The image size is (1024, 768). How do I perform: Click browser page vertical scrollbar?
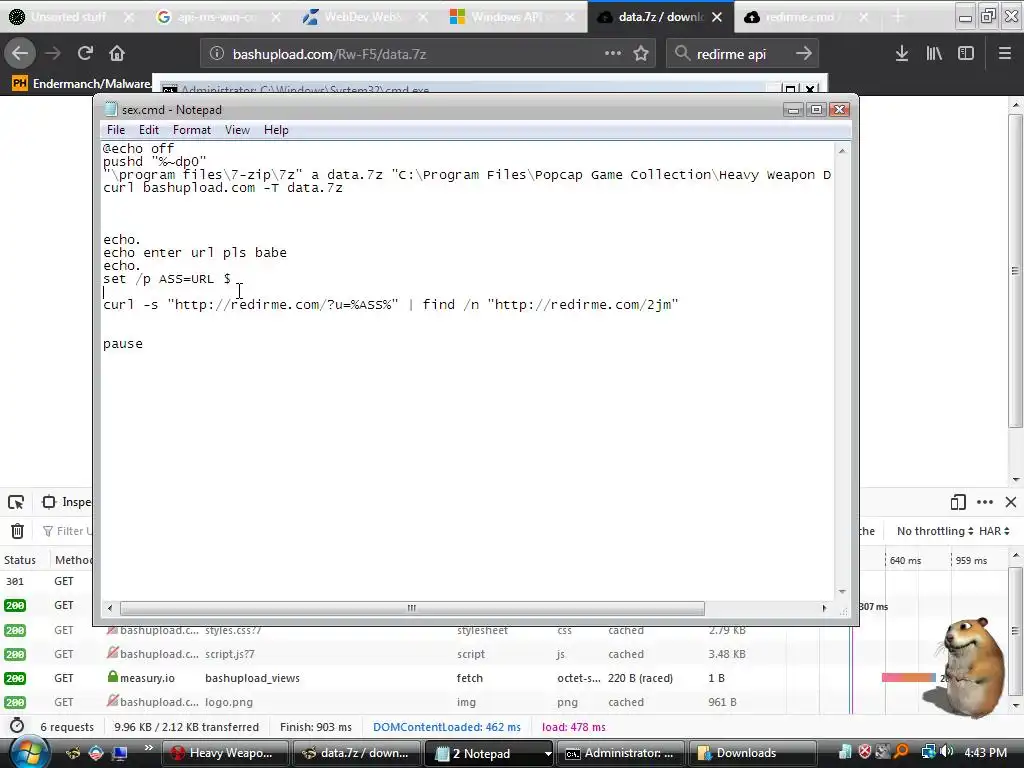click(1015, 271)
